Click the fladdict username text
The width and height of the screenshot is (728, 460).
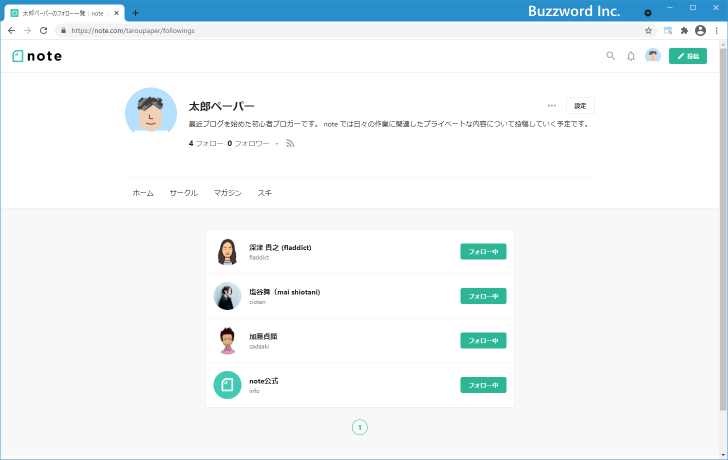pos(259,258)
